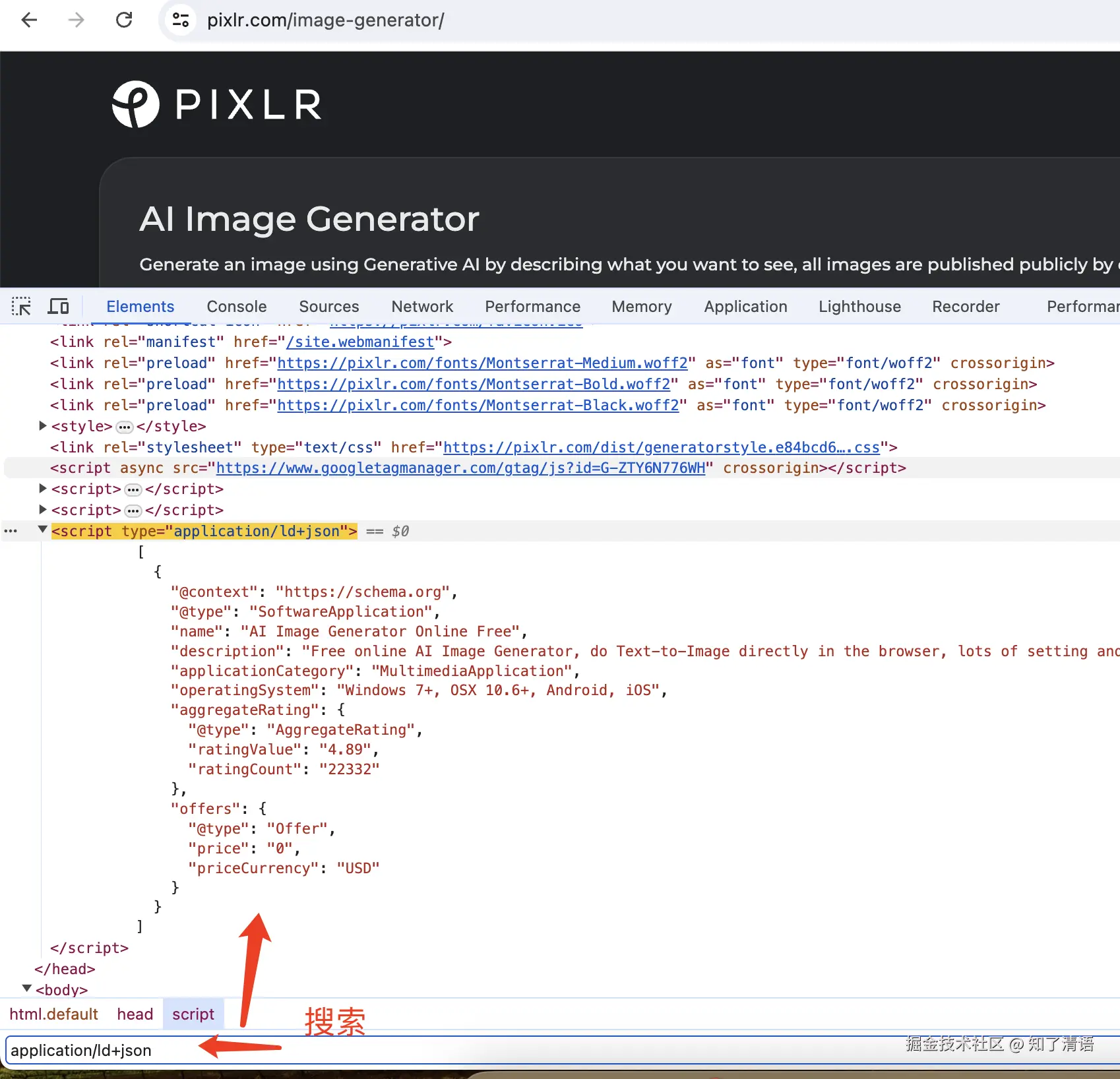Open the Sources tab
1120x1079 pixels.
[x=328, y=307]
